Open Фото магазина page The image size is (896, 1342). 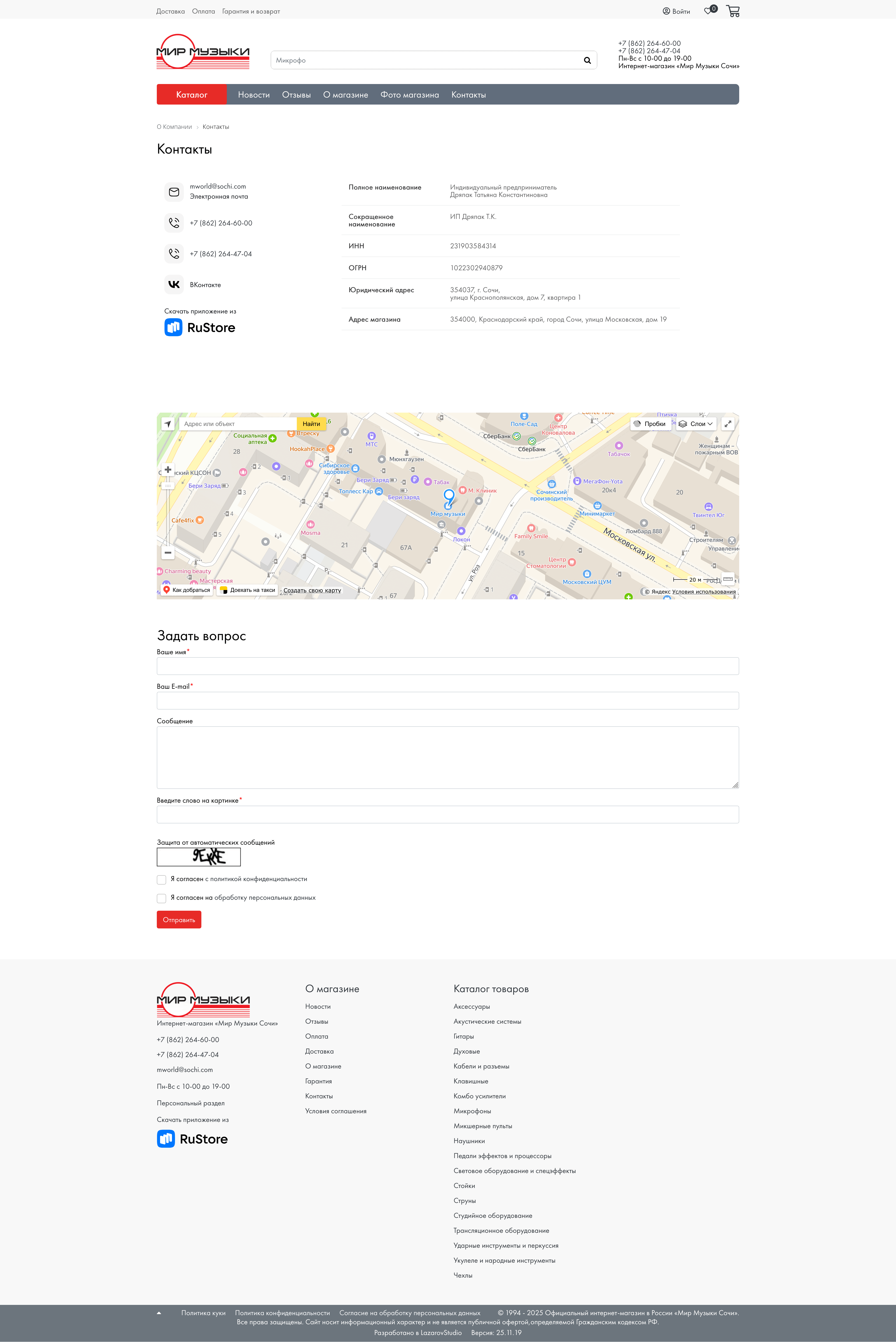point(410,95)
